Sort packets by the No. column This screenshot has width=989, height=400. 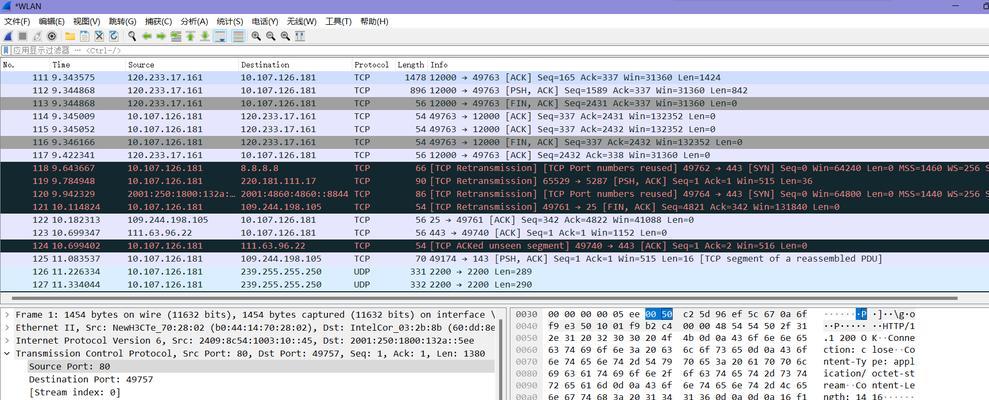click(25, 65)
